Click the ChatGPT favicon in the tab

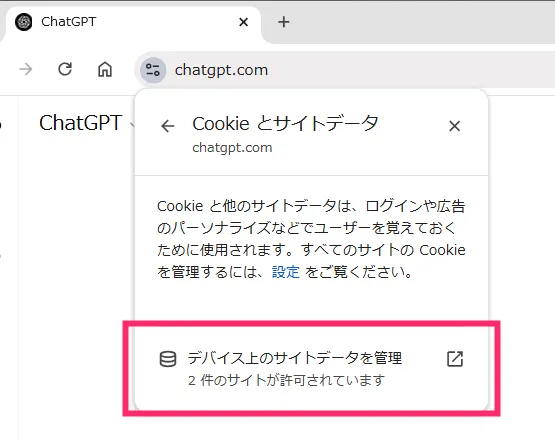(24, 22)
